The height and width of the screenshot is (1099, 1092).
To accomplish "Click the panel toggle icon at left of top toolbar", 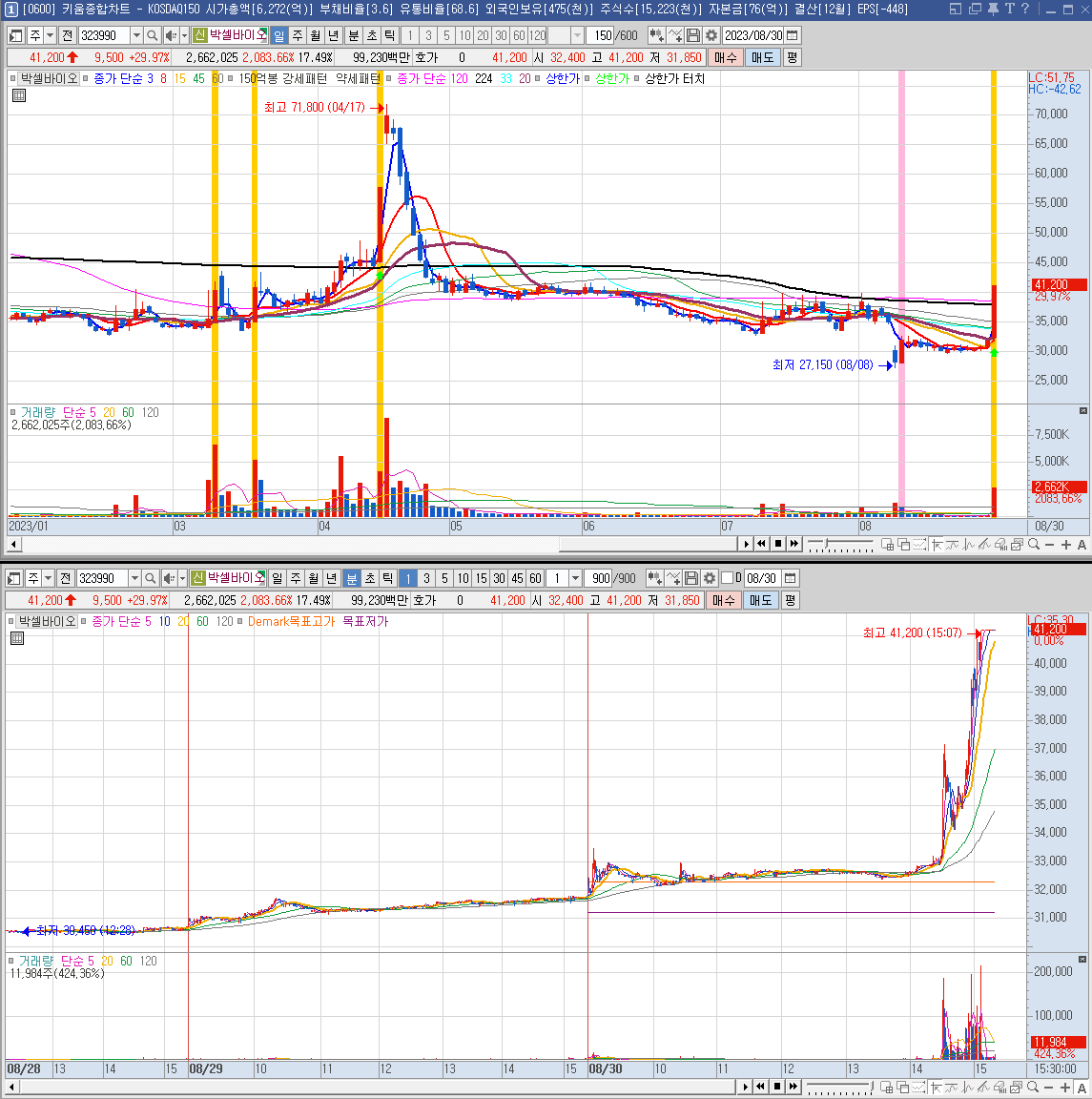I will (16, 35).
